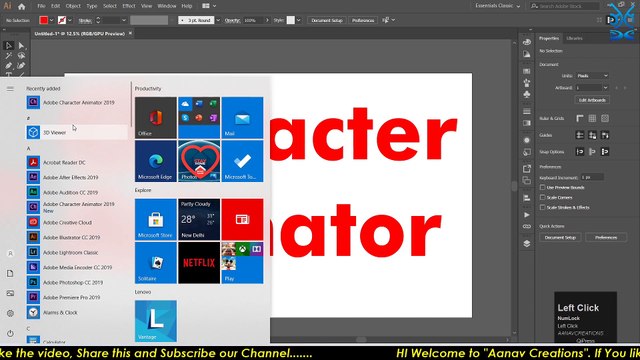Screen dimensions: 640x360
Task: Launch the Microsoft Edge tile
Action: (156, 161)
